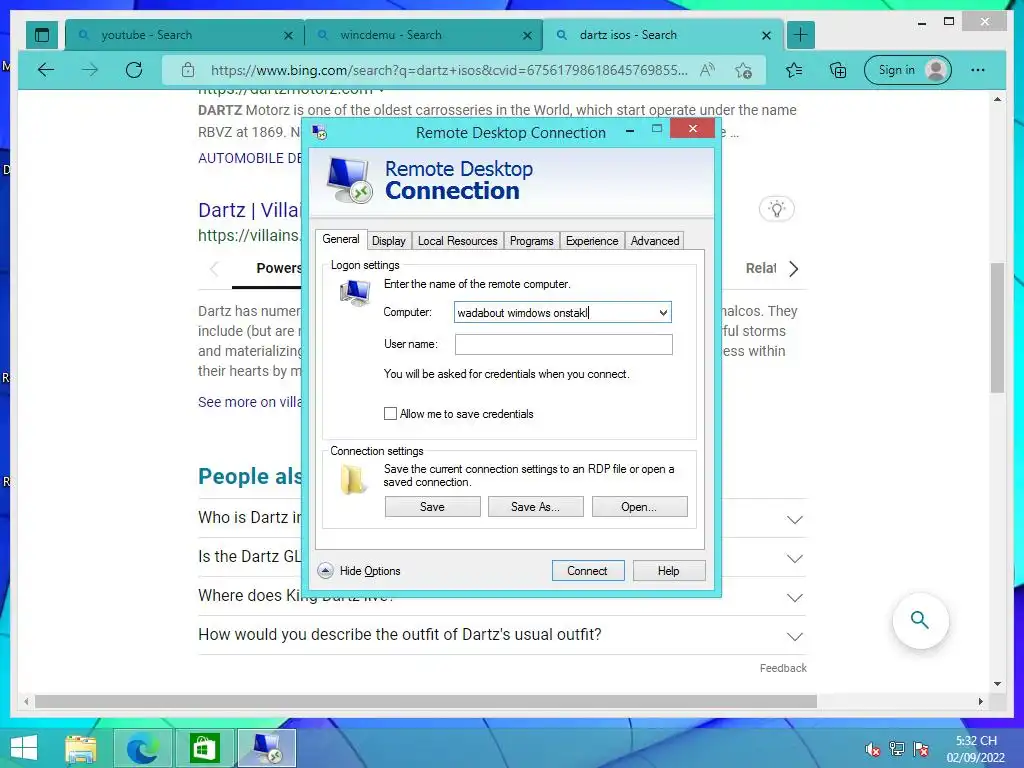
Task: Collapse the dialog with Hide Options arrow
Action: (x=325, y=571)
